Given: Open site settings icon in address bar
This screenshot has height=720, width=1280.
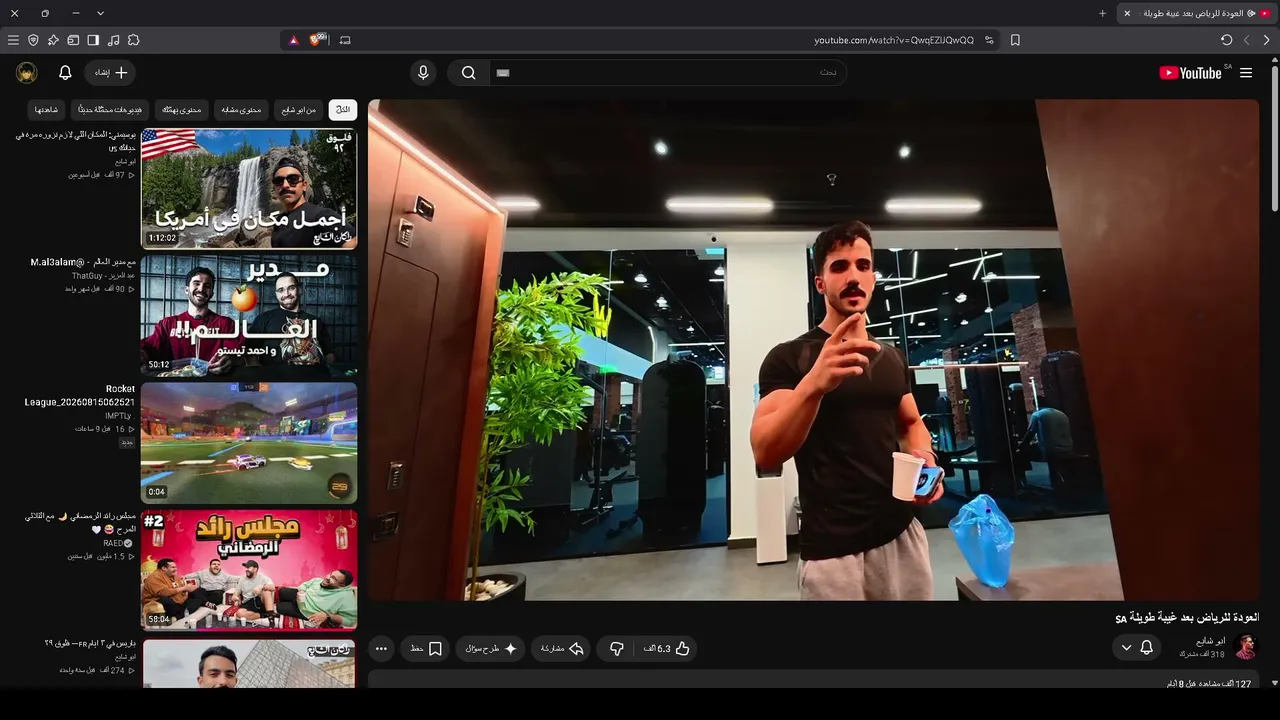Looking at the screenshot, I should coord(989,40).
